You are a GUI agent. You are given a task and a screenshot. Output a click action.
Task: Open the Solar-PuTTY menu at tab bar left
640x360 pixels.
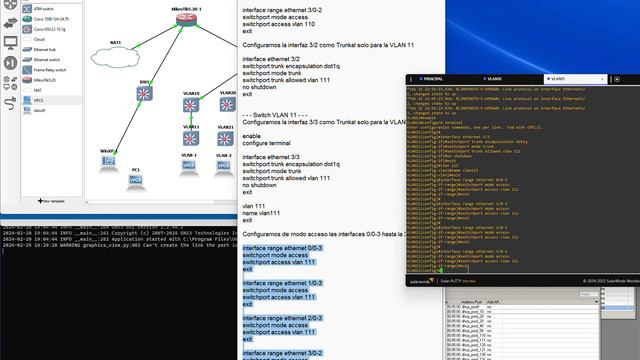[411, 79]
